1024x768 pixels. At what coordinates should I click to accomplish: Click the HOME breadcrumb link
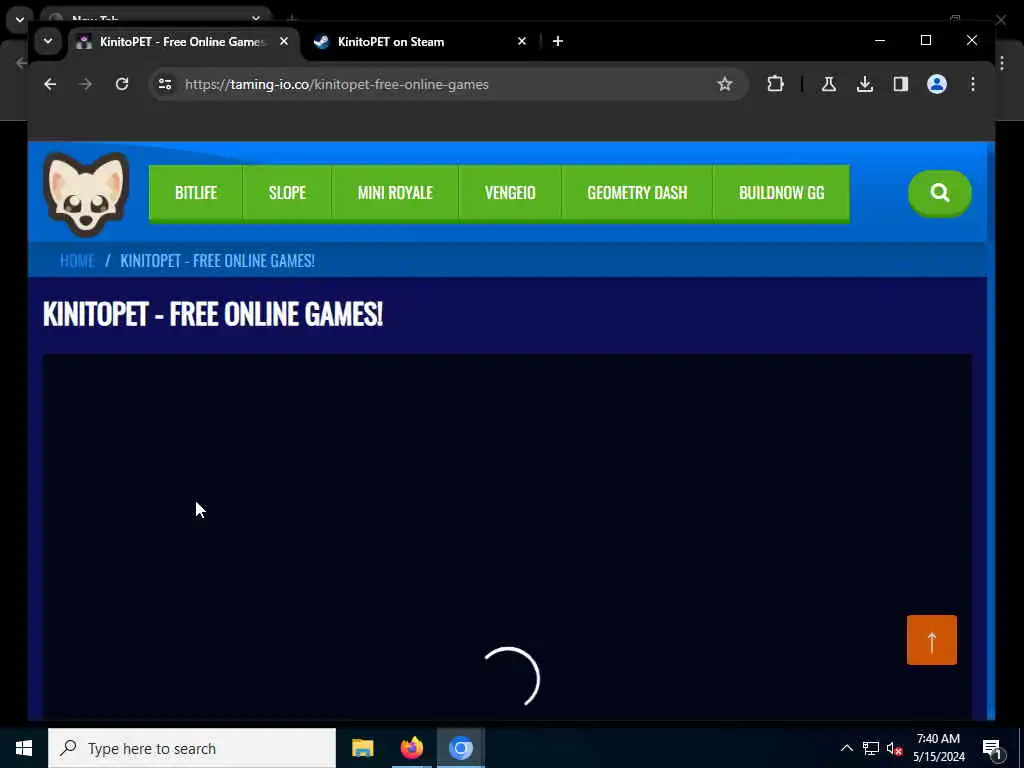pos(77,261)
